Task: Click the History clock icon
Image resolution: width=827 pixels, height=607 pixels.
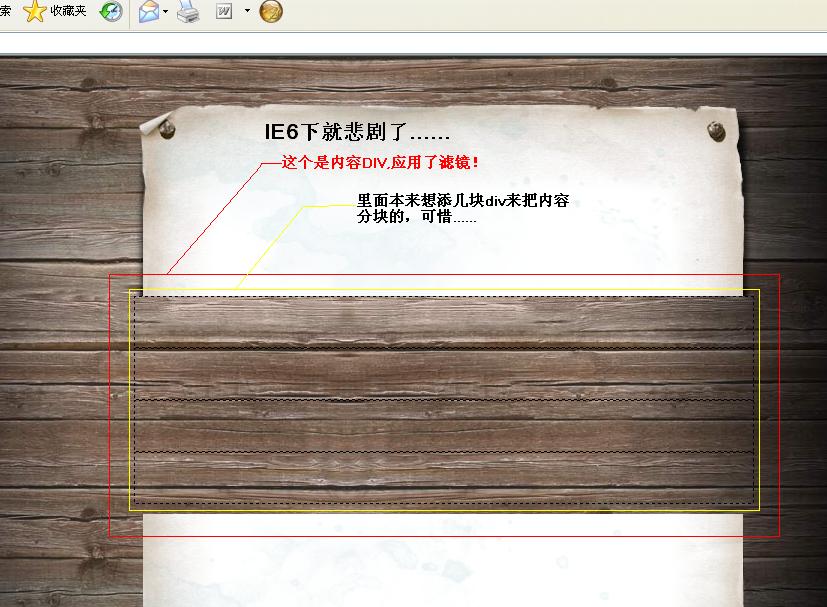Action: [x=111, y=11]
